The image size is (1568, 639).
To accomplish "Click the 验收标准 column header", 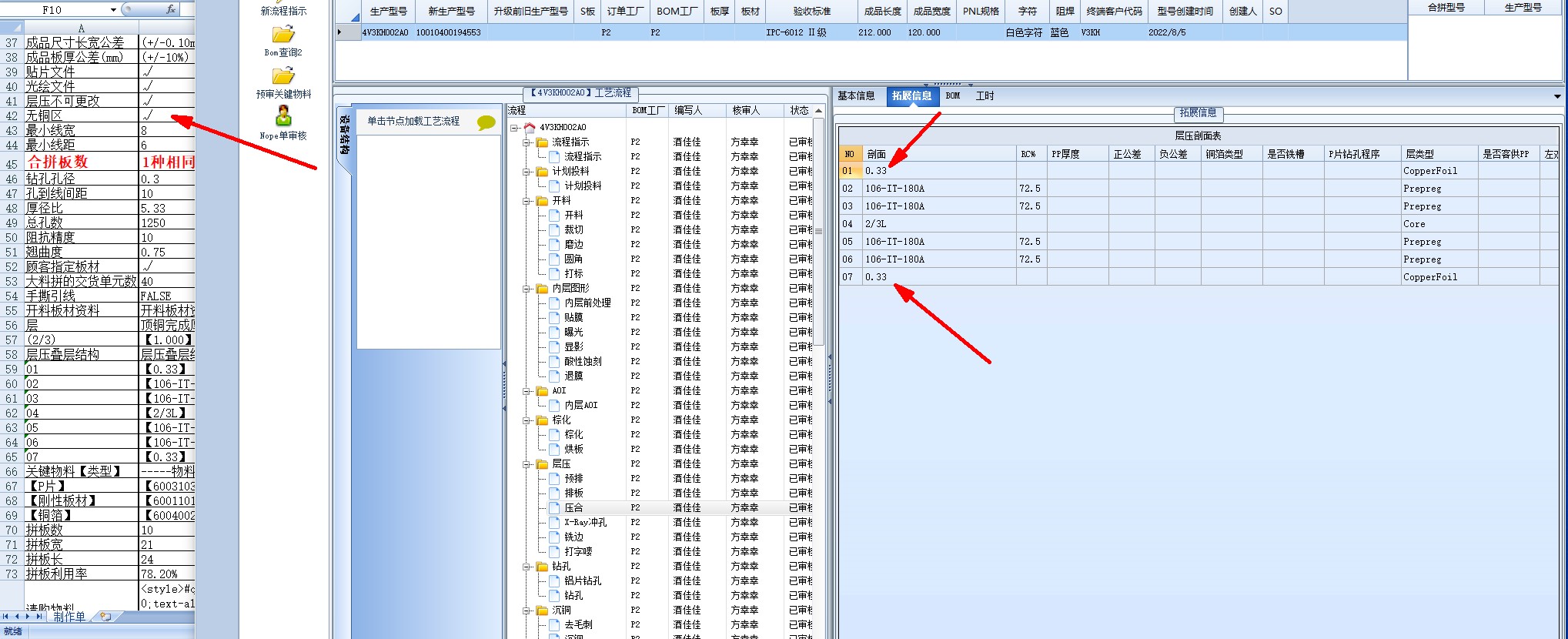I will (812, 12).
